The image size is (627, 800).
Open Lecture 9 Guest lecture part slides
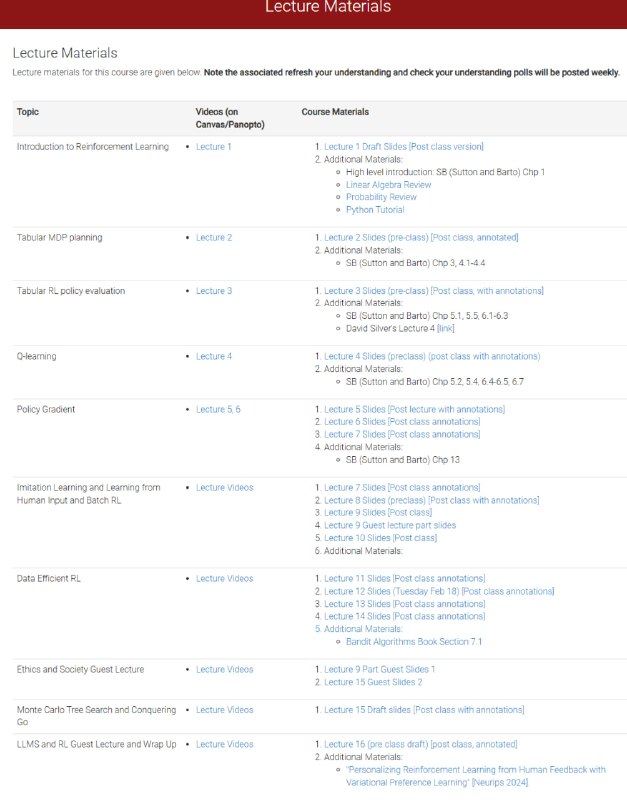(x=390, y=525)
